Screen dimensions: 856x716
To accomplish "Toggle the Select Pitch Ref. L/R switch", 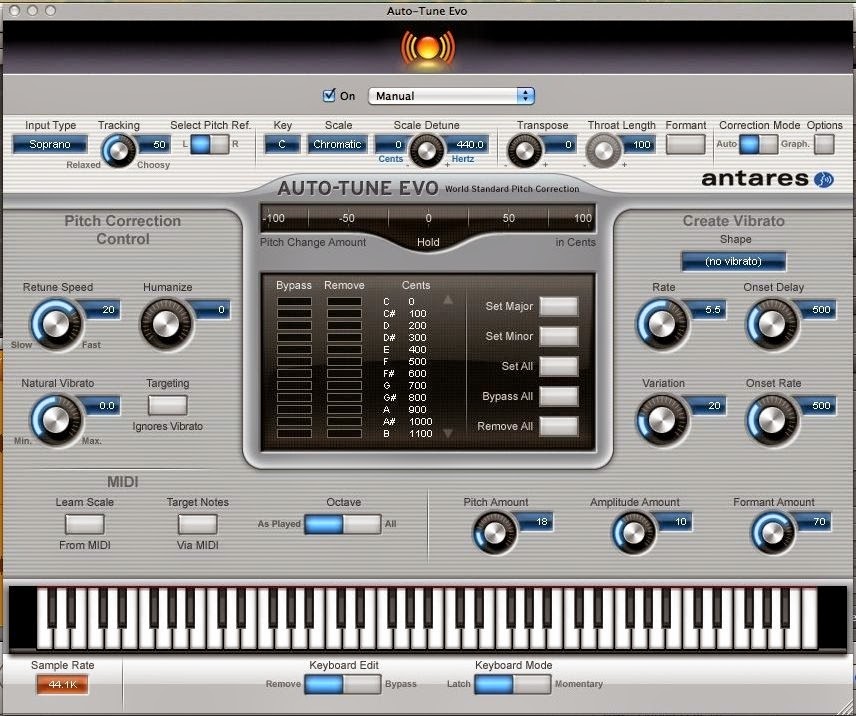I will (x=210, y=144).
